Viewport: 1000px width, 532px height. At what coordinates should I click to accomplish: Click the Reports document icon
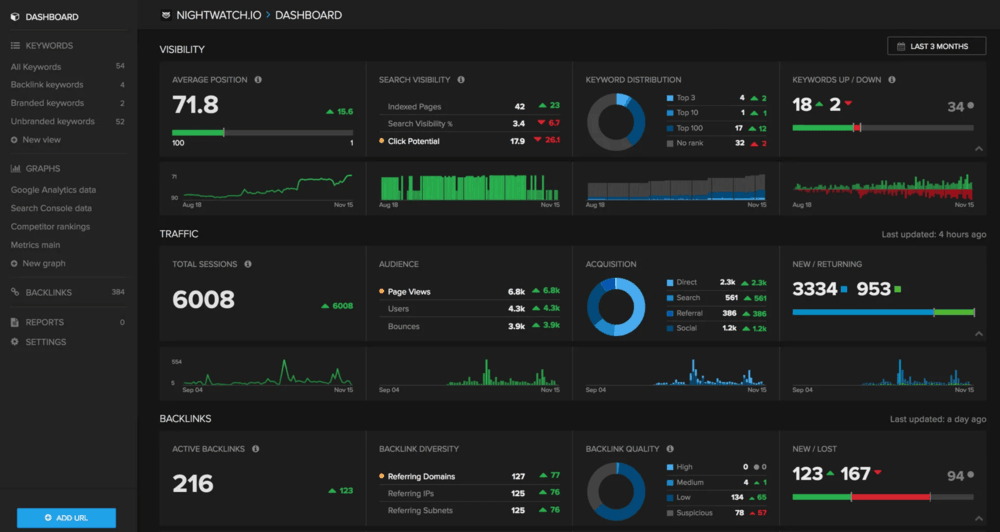coord(15,322)
